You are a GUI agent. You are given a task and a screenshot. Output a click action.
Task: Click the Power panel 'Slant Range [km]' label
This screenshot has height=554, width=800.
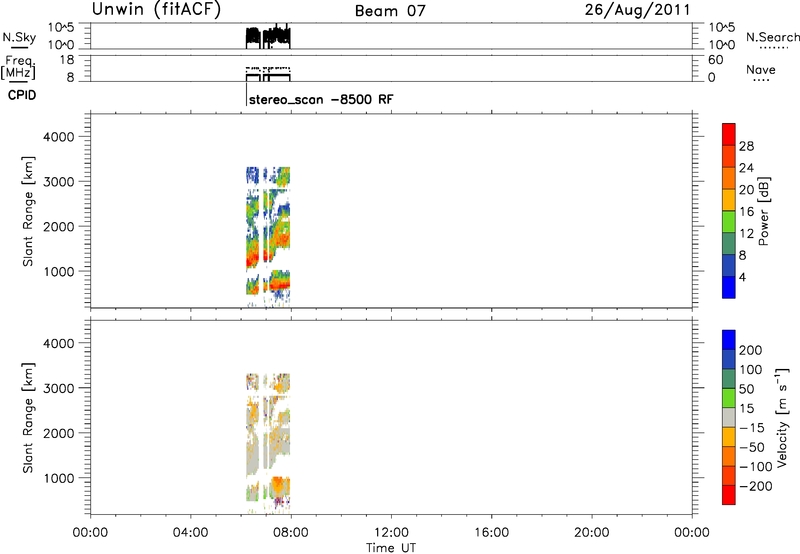28,212
